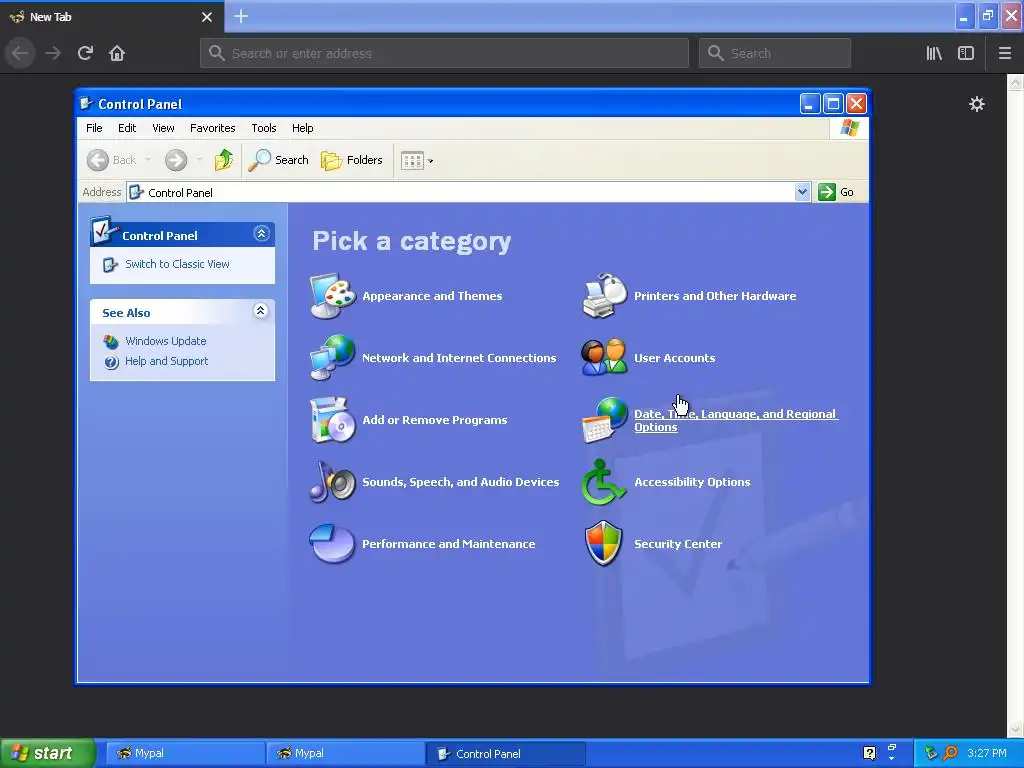Viewport: 1024px width, 768px height.
Task: Open the View menu
Action: pyautogui.click(x=163, y=128)
